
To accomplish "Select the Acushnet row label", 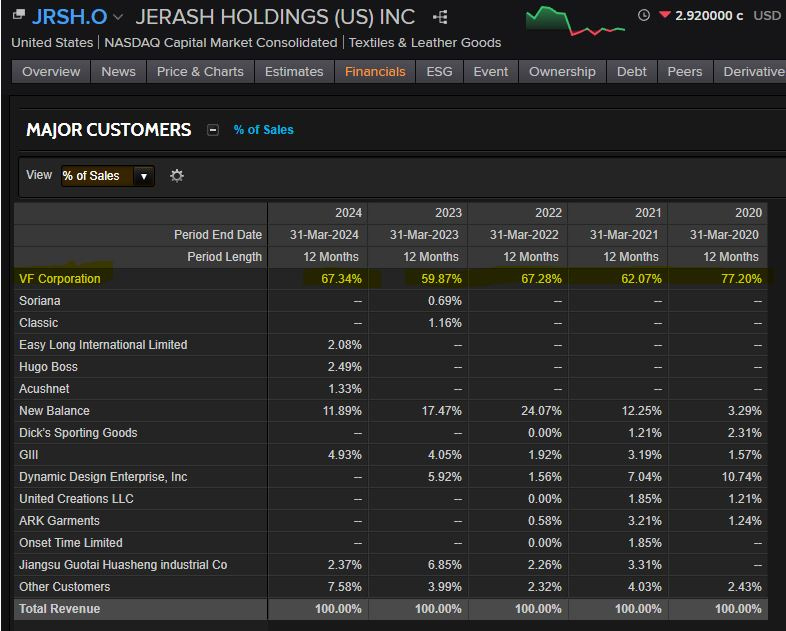I will tap(44, 389).
